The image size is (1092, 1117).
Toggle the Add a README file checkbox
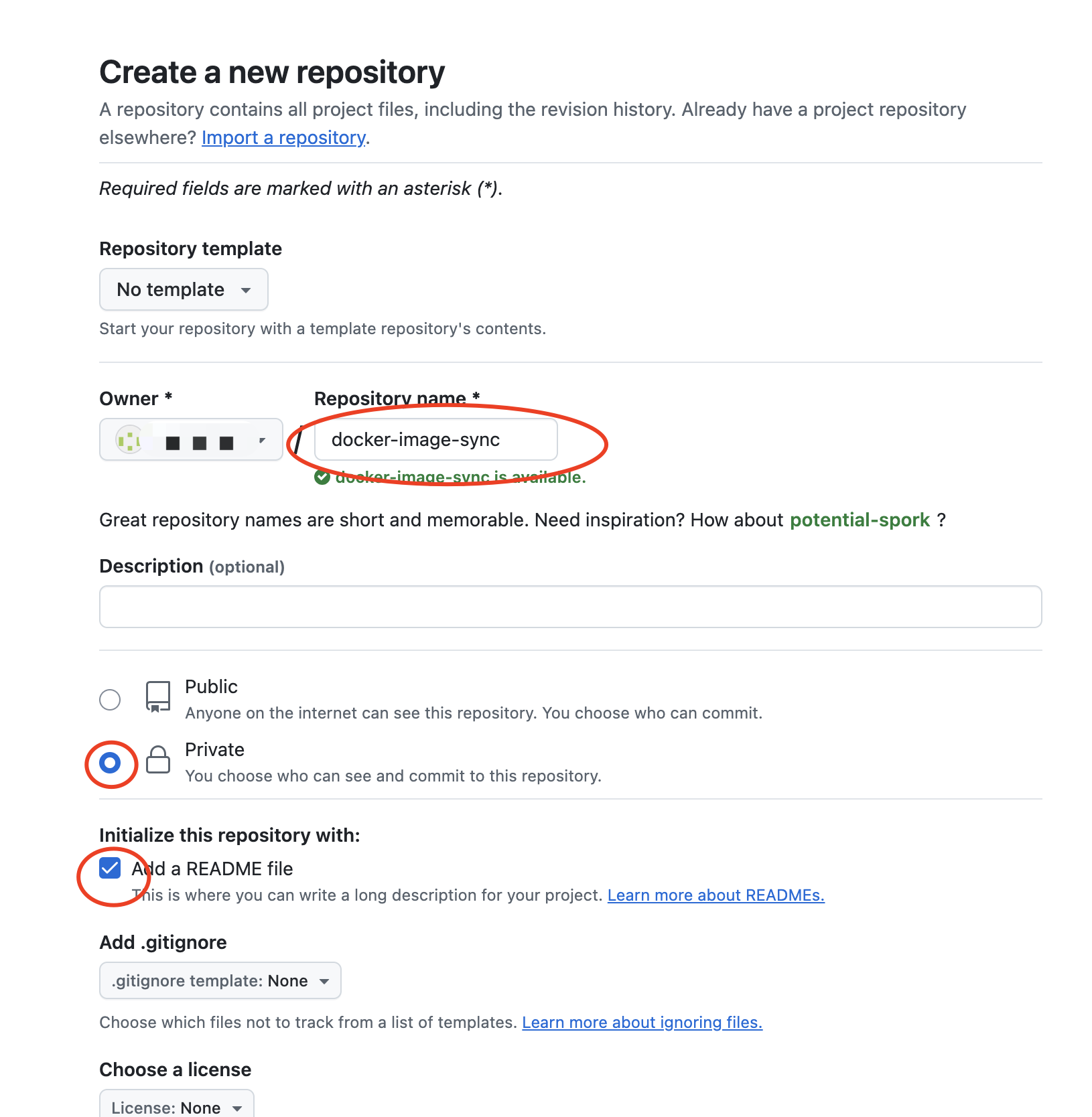click(x=110, y=869)
